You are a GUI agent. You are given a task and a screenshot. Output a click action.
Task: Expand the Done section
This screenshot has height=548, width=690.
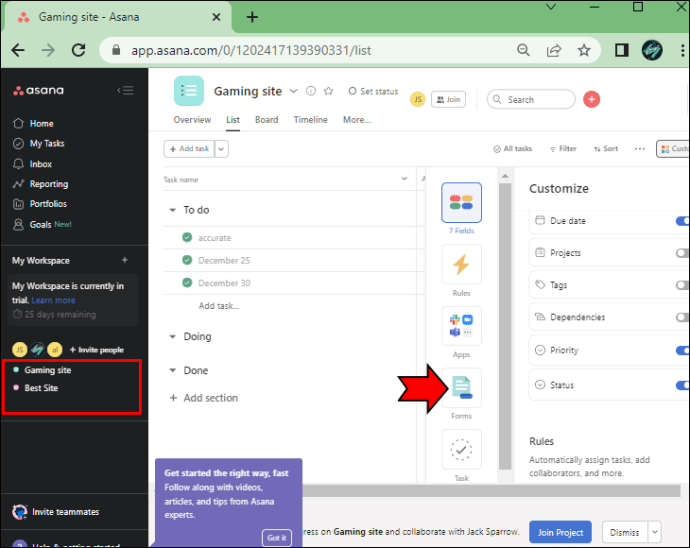[x=172, y=371]
